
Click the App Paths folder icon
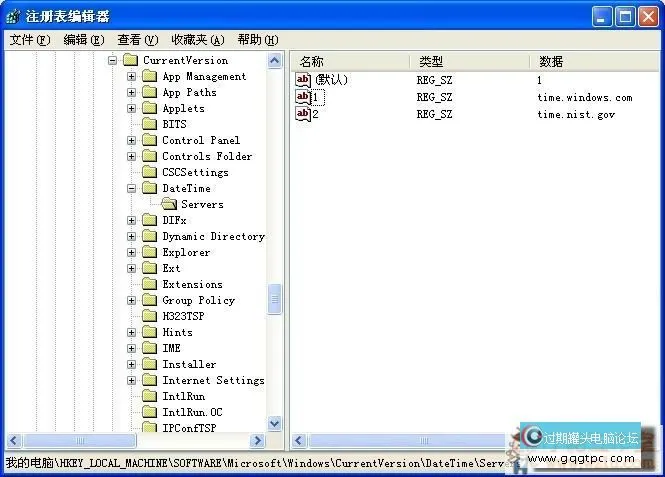149,92
